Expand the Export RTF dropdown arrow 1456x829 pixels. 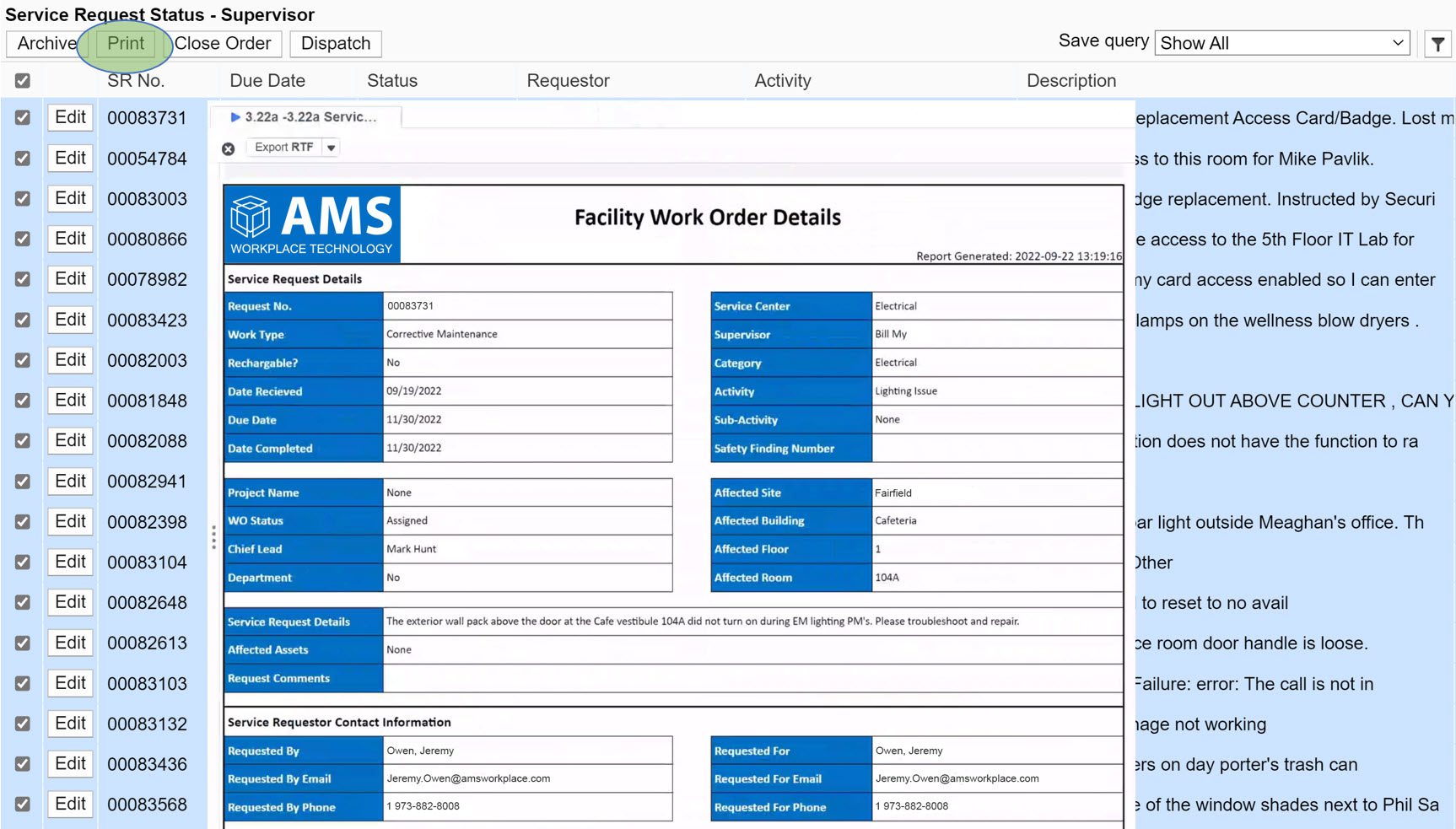click(x=332, y=148)
